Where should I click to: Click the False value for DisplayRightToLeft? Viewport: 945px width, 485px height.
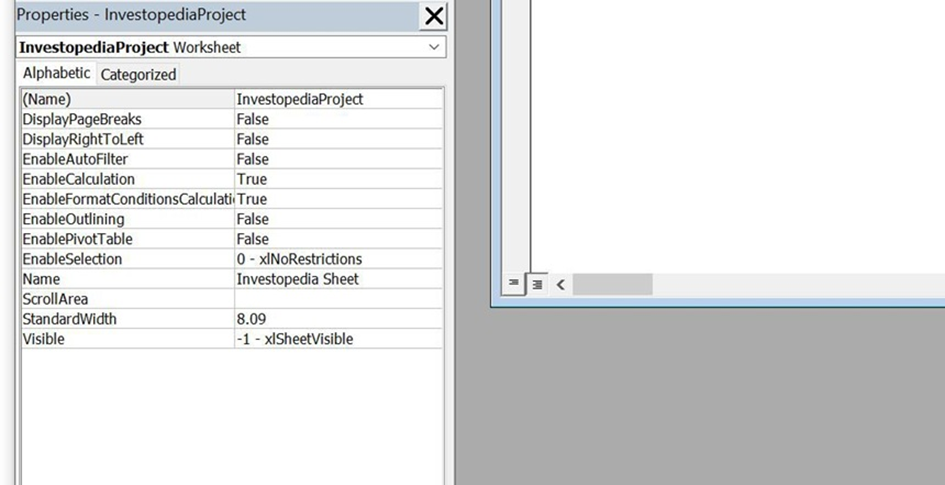click(x=338, y=139)
